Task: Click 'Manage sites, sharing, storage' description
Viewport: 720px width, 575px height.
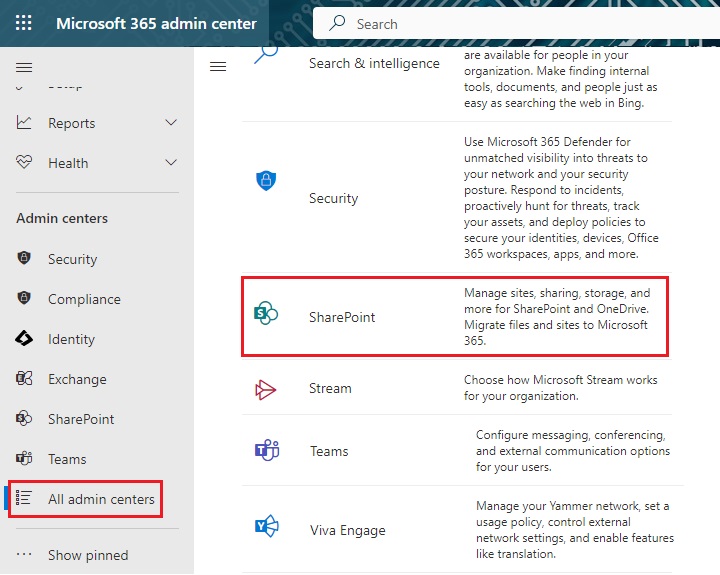Action: pos(557,317)
